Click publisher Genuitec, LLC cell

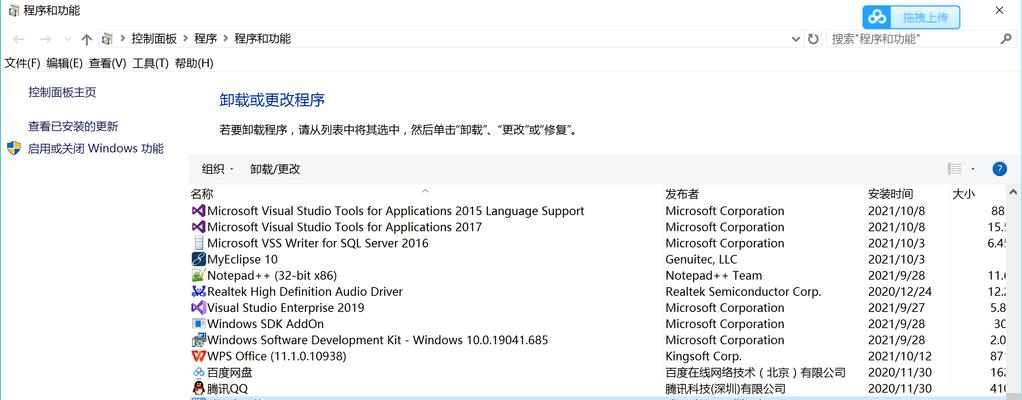(x=701, y=259)
